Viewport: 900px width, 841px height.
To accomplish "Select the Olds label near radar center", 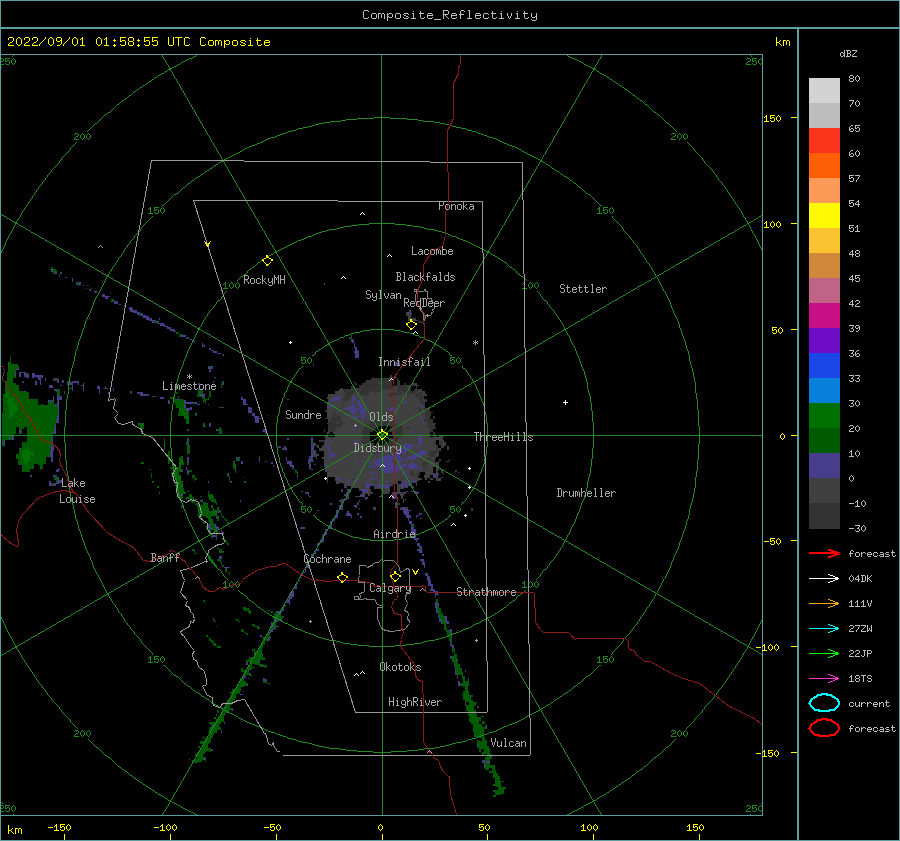I will pos(381,417).
